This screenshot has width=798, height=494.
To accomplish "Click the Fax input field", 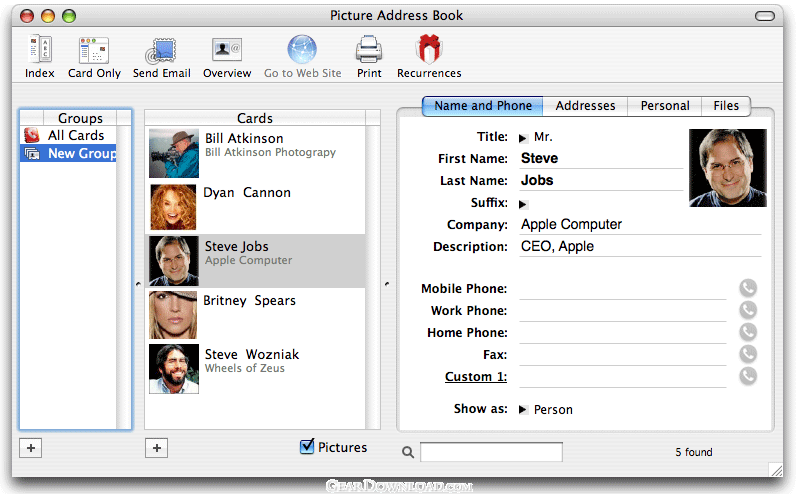I will (x=622, y=355).
